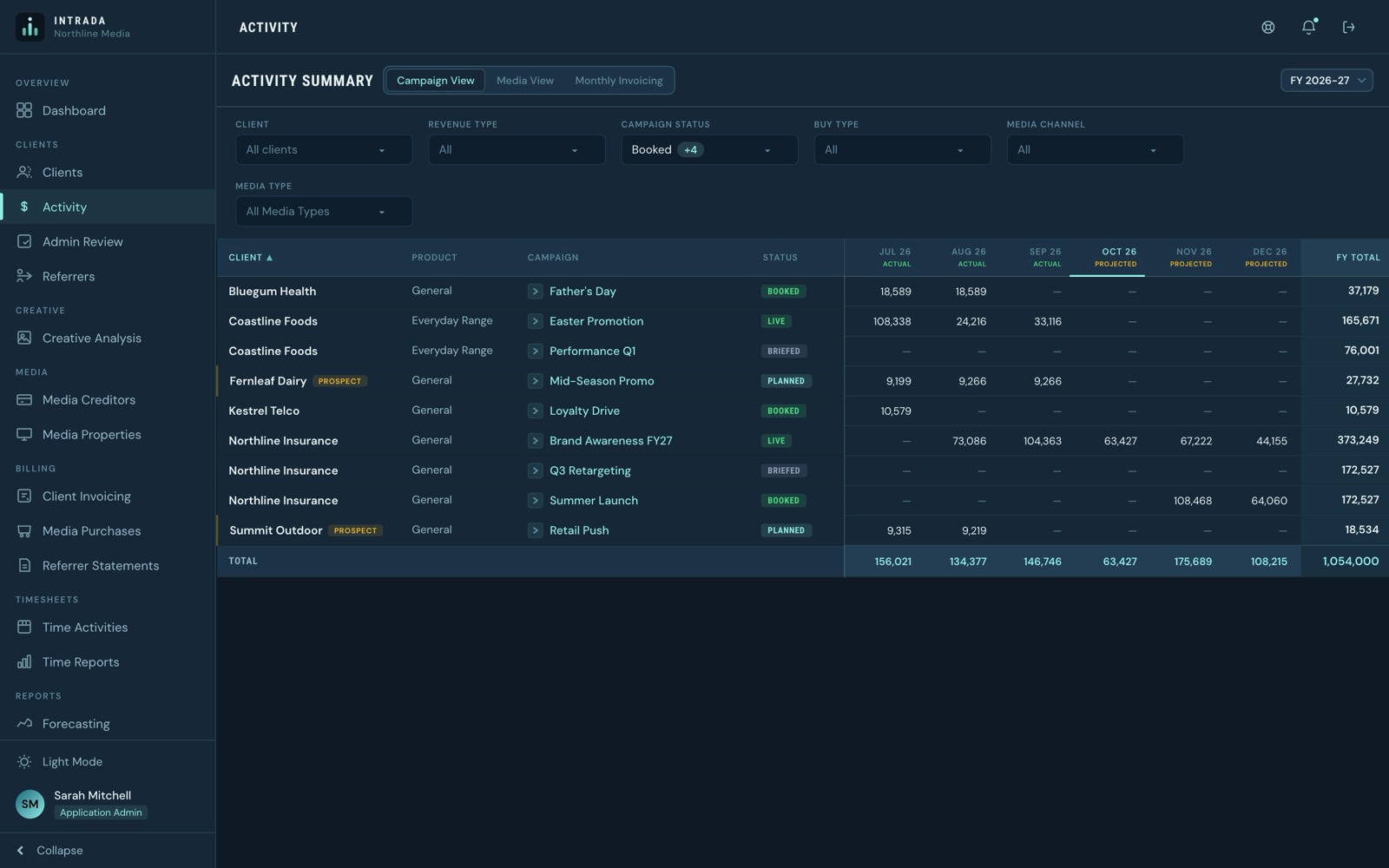The width and height of the screenshot is (1389, 868).
Task: Click the Media Purchases cart icon
Action: coord(24,530)
